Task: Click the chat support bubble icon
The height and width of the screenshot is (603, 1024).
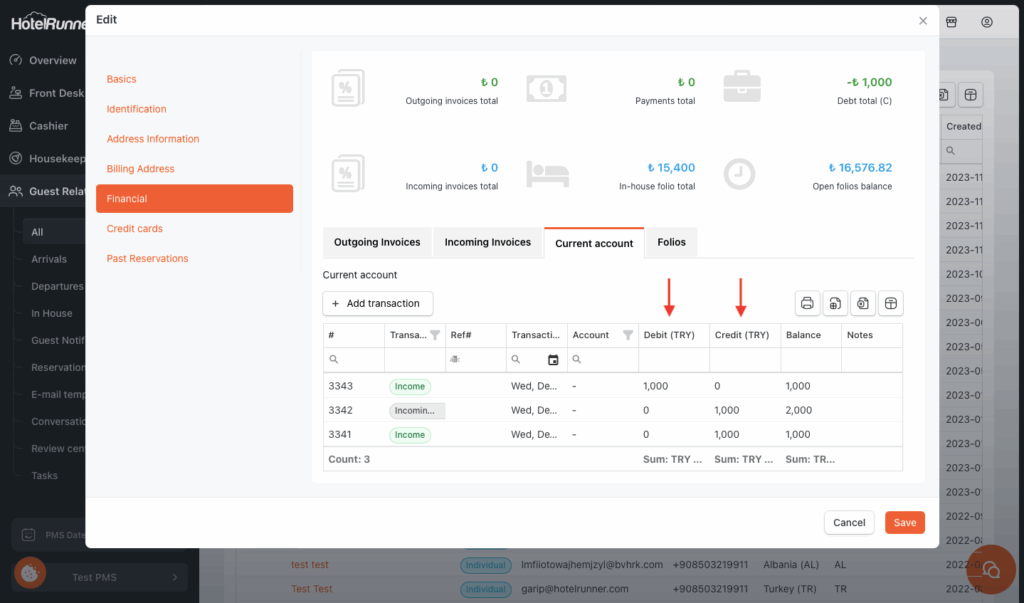Action: click(990, 569)
